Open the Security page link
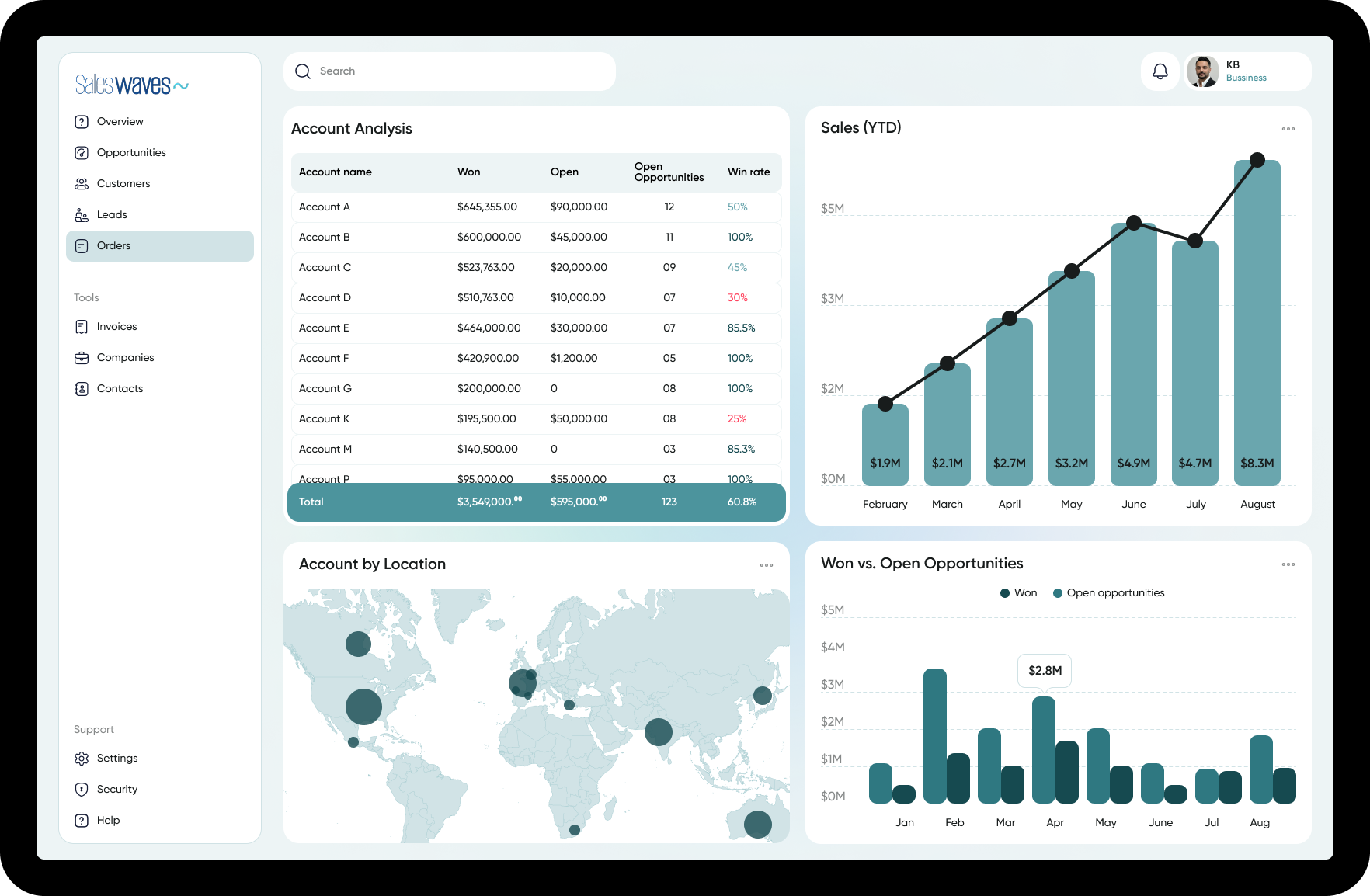The image size is (1370, 896). tap(160, 790)
